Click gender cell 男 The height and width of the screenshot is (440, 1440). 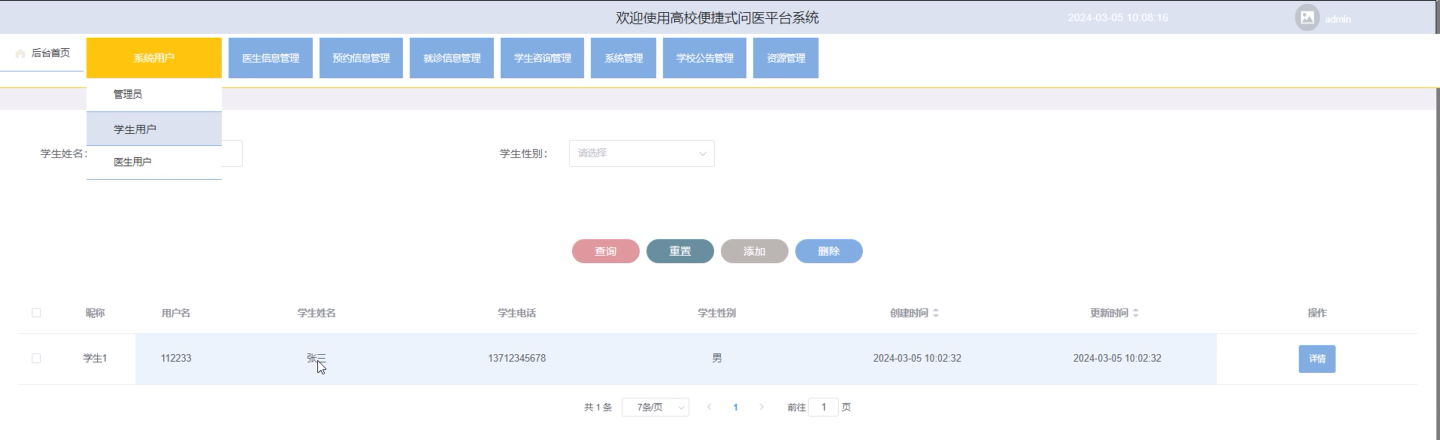pos(717,358)
